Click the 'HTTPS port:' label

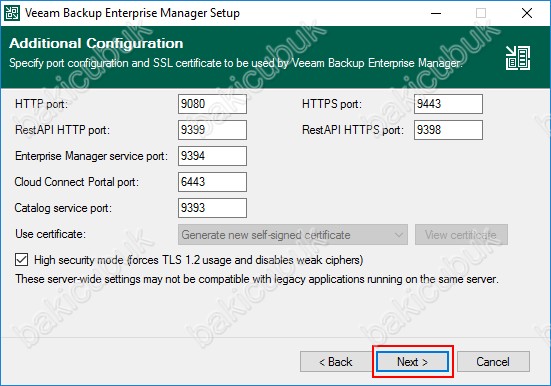332,104
